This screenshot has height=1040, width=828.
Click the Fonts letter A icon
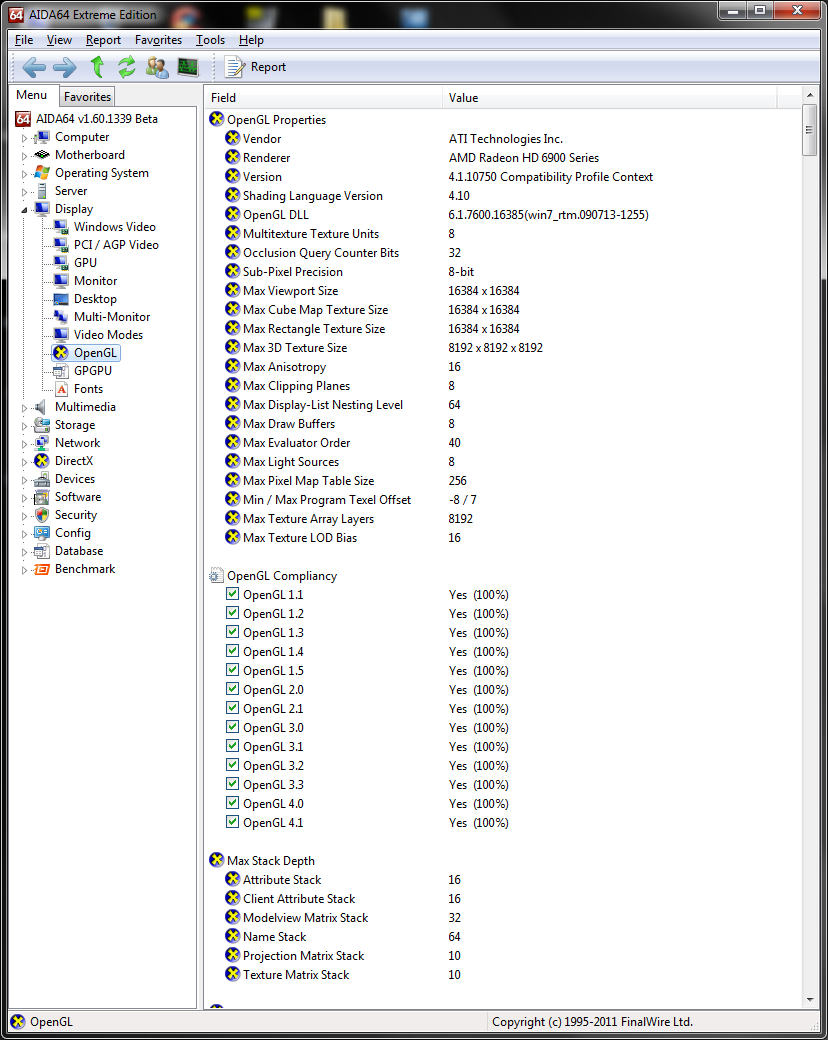[61, 389]
